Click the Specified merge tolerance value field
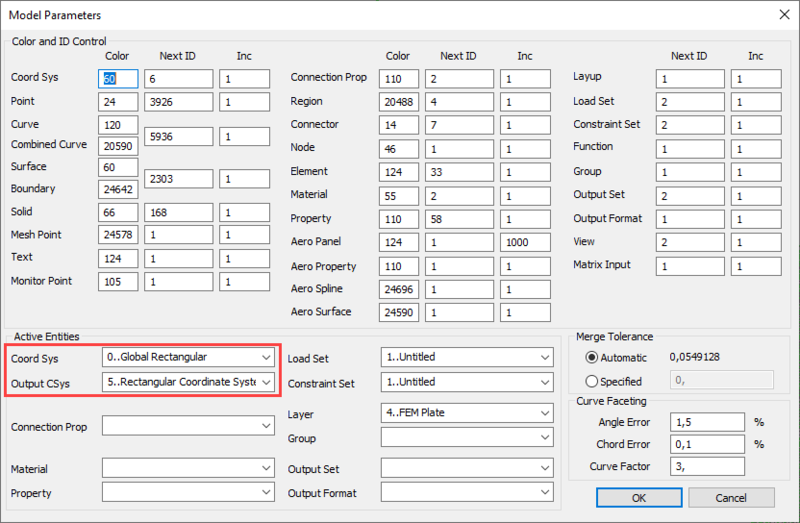The height and width of the screenshot is (523, 800). pos(721,380)
